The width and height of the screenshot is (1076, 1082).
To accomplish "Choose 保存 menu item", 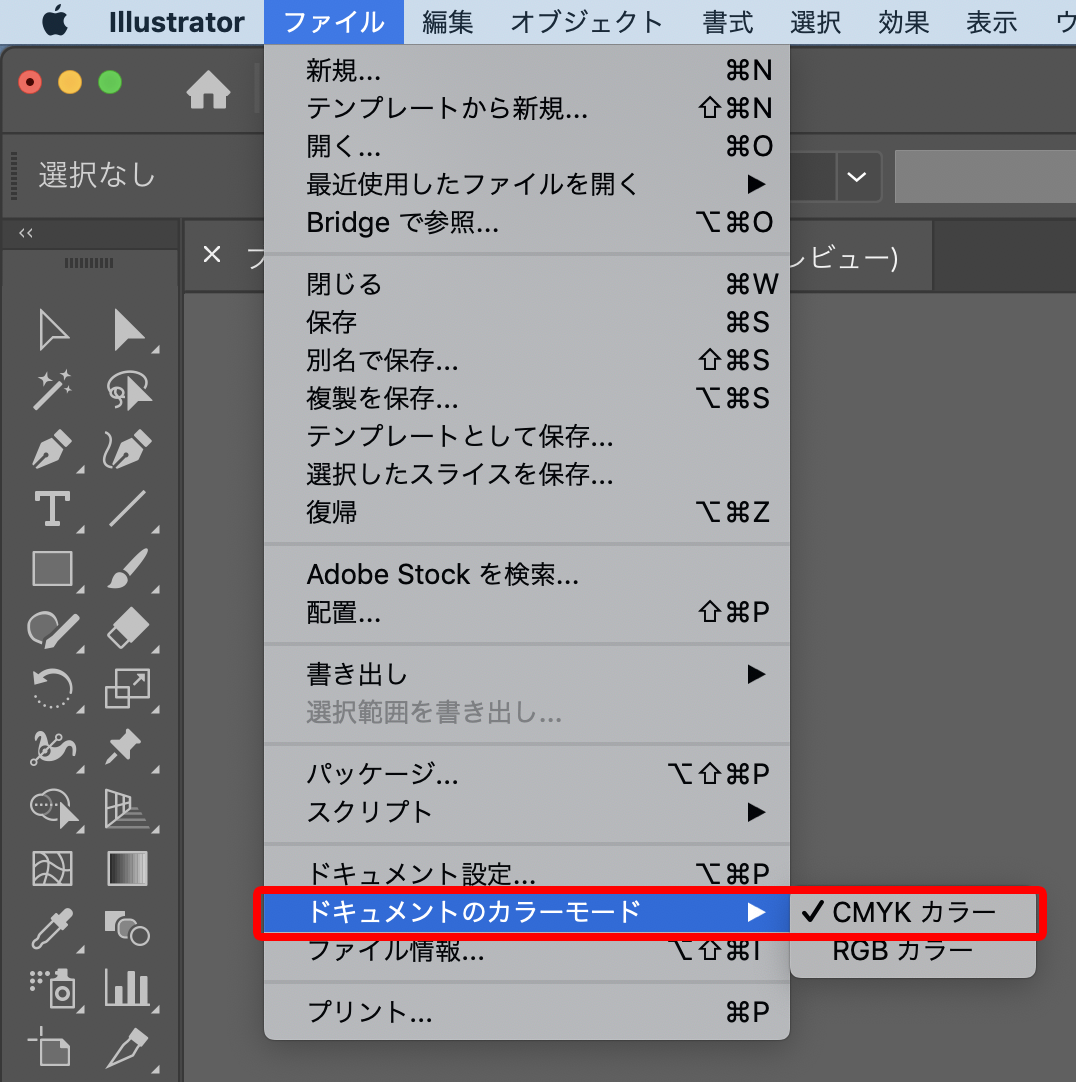I will (x=527, y=322).
